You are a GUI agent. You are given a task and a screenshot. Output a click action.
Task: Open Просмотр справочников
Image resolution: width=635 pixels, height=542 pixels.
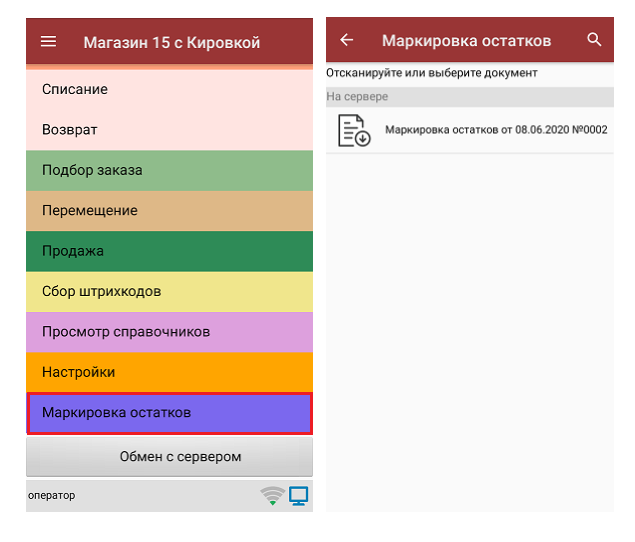pos(169,332)
